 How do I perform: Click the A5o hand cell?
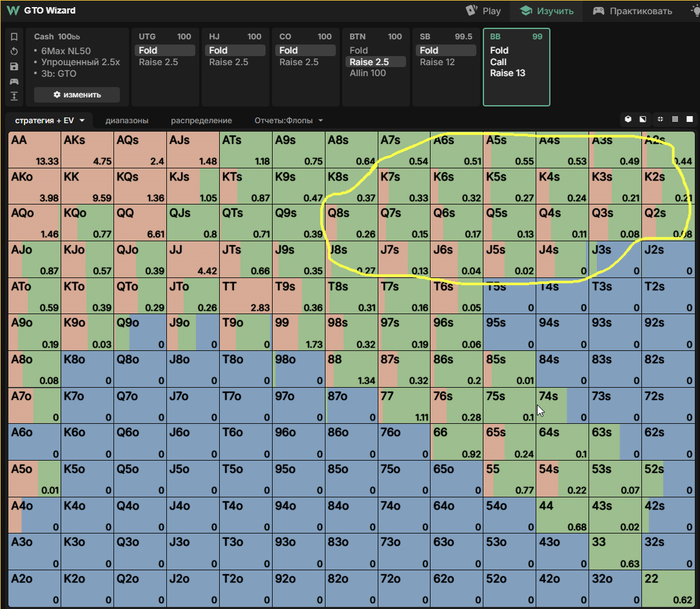[x=34, y=479]
